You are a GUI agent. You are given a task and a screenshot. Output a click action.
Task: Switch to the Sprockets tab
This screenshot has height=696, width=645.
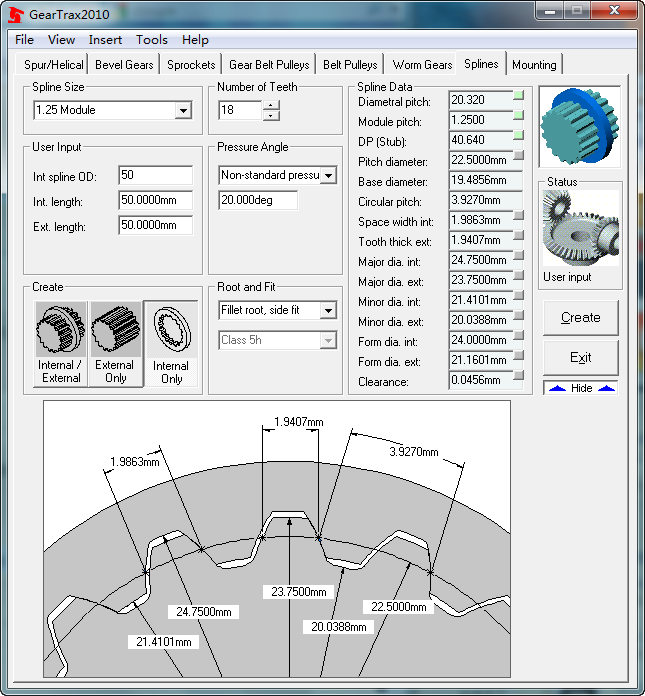[x=191, y=65]
